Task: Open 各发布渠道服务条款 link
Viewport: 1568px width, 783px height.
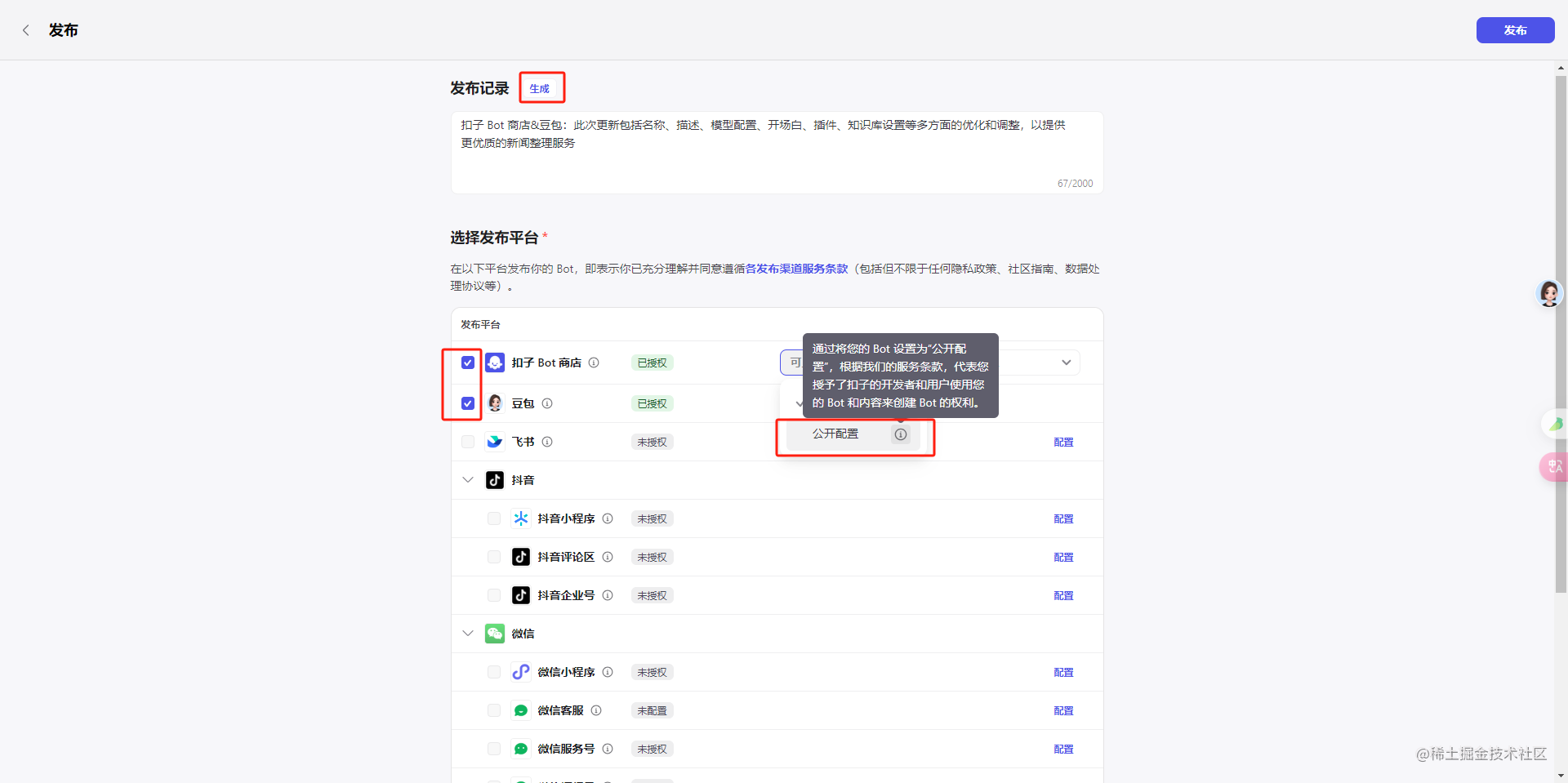Action: [x=796, y=269]
